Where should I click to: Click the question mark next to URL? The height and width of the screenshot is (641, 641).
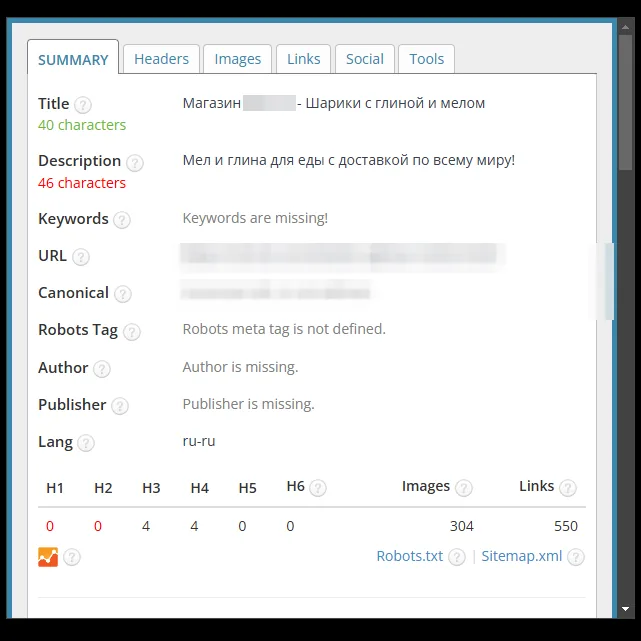81,257
